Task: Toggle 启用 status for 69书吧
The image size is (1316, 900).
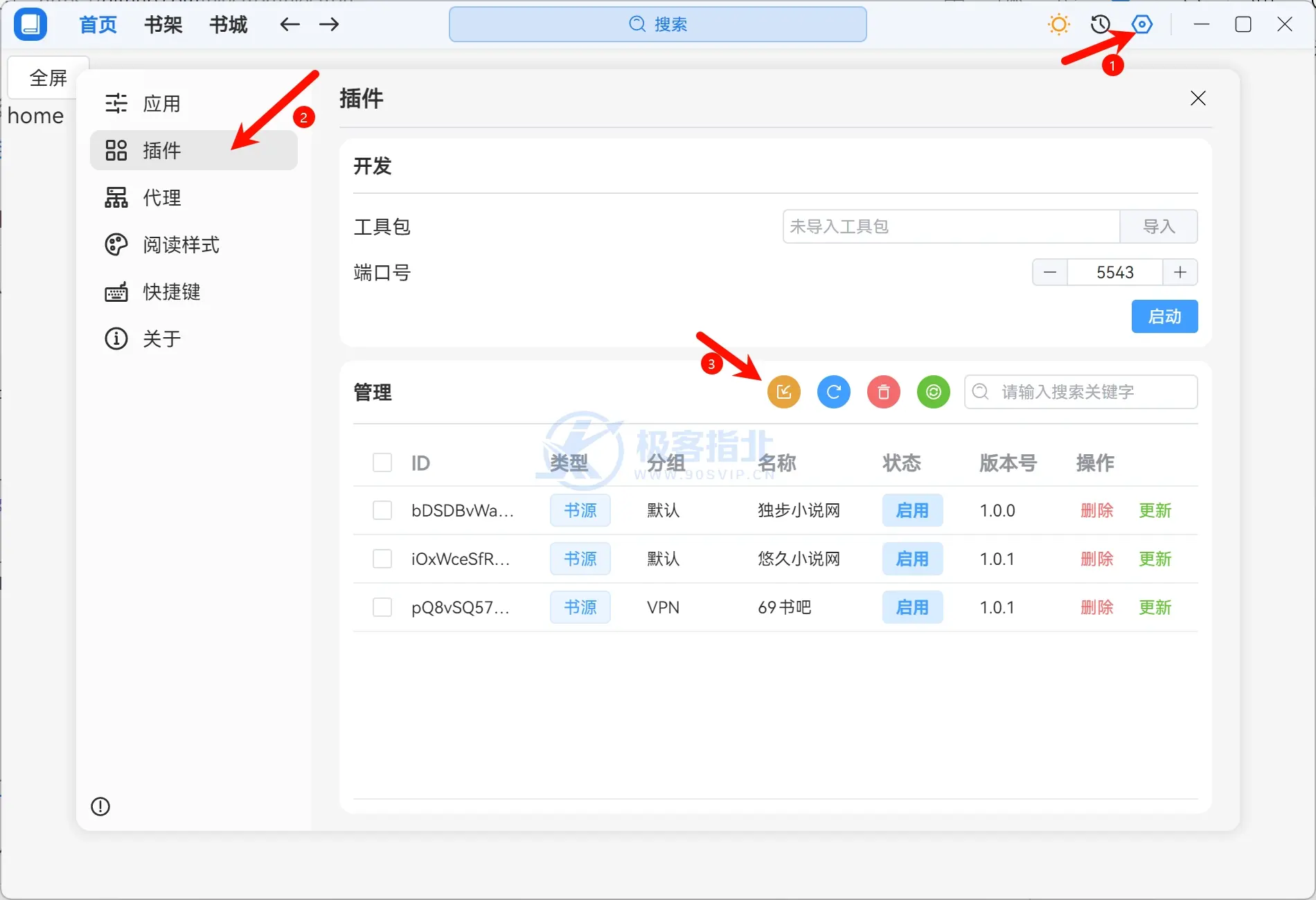Action: point(912,607)
